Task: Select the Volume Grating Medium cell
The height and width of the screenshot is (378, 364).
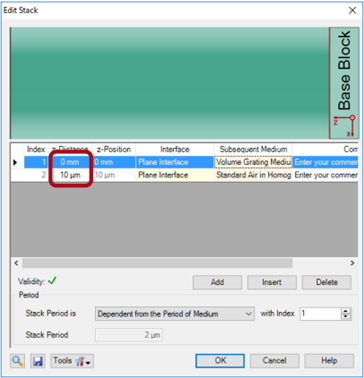Action: 253,162
